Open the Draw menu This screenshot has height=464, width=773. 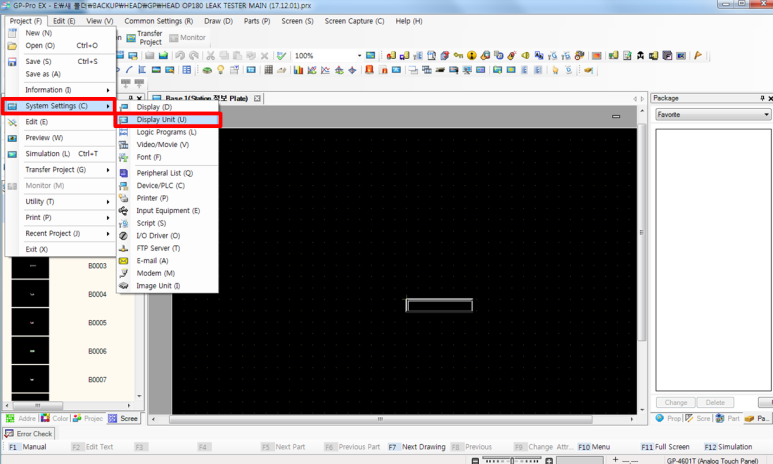(x=218, y=21)
